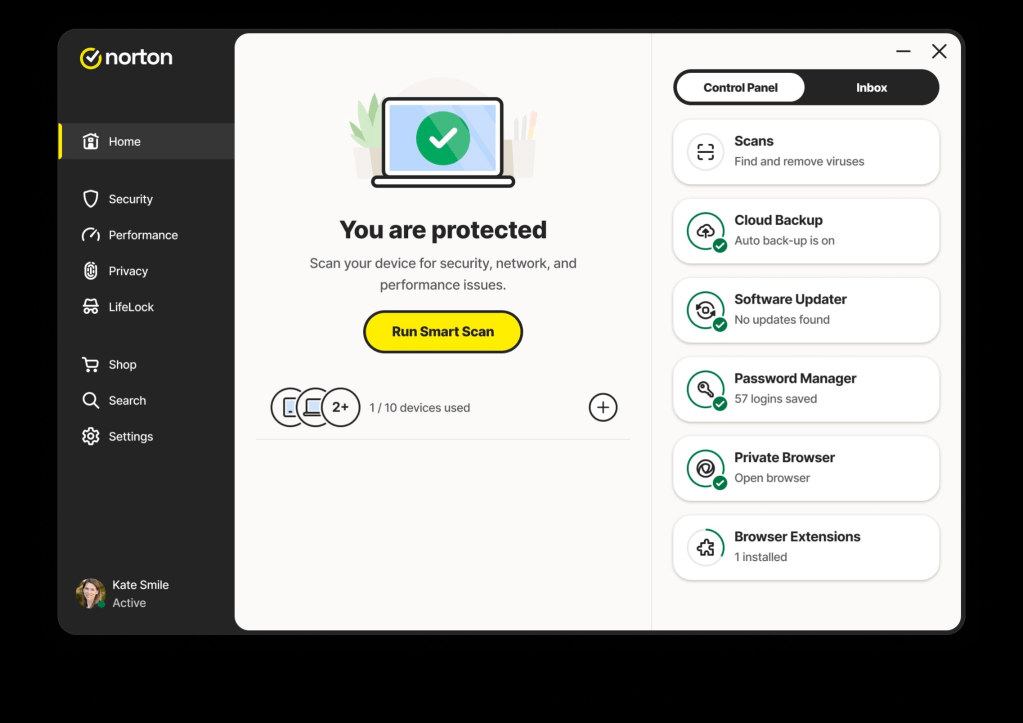Click 'Find and remove viruses' text
Screen dimensions: 1023x723
(x=799, y=161)
